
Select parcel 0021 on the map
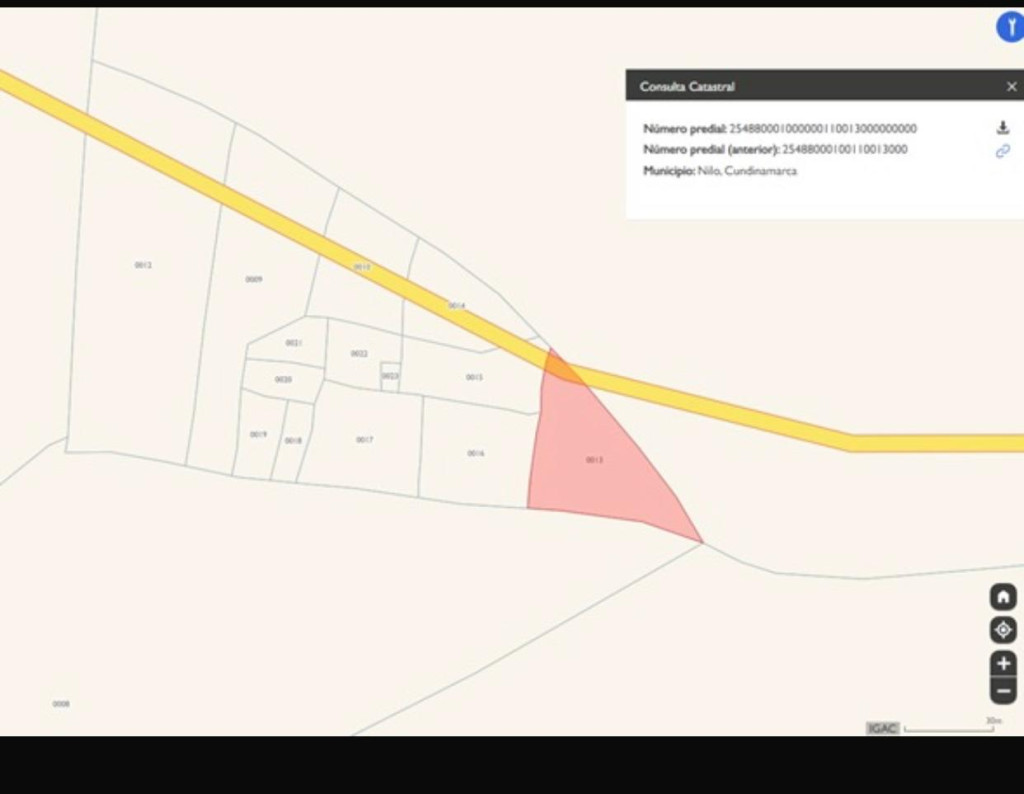coord(293,343)
